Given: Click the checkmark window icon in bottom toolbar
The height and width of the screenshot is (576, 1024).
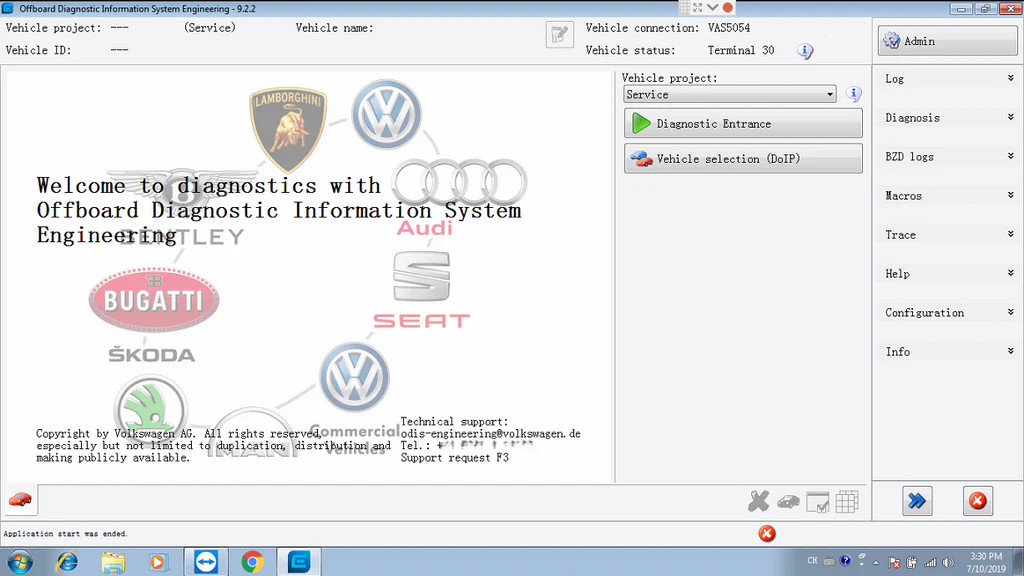Looking at the screenshot, I should tap(818, 502).
